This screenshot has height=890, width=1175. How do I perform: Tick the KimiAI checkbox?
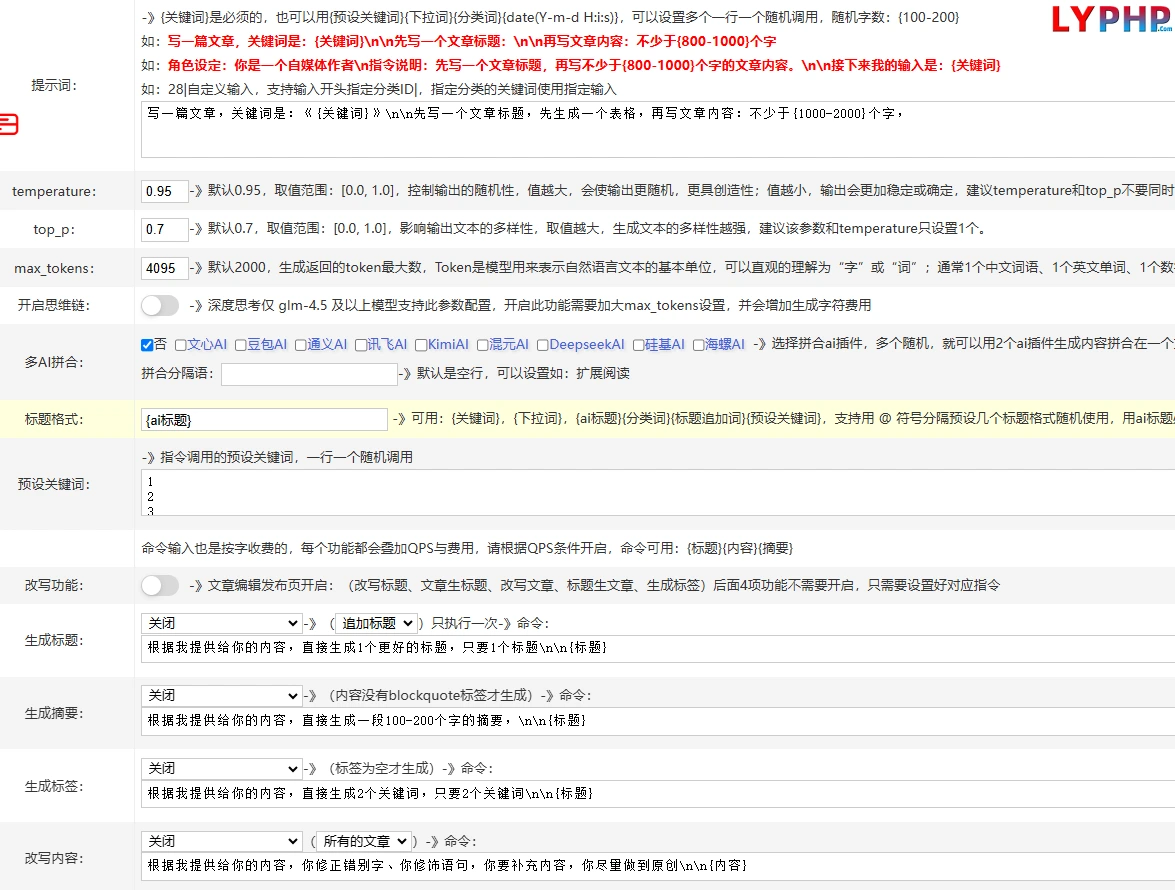coord(421,345)
